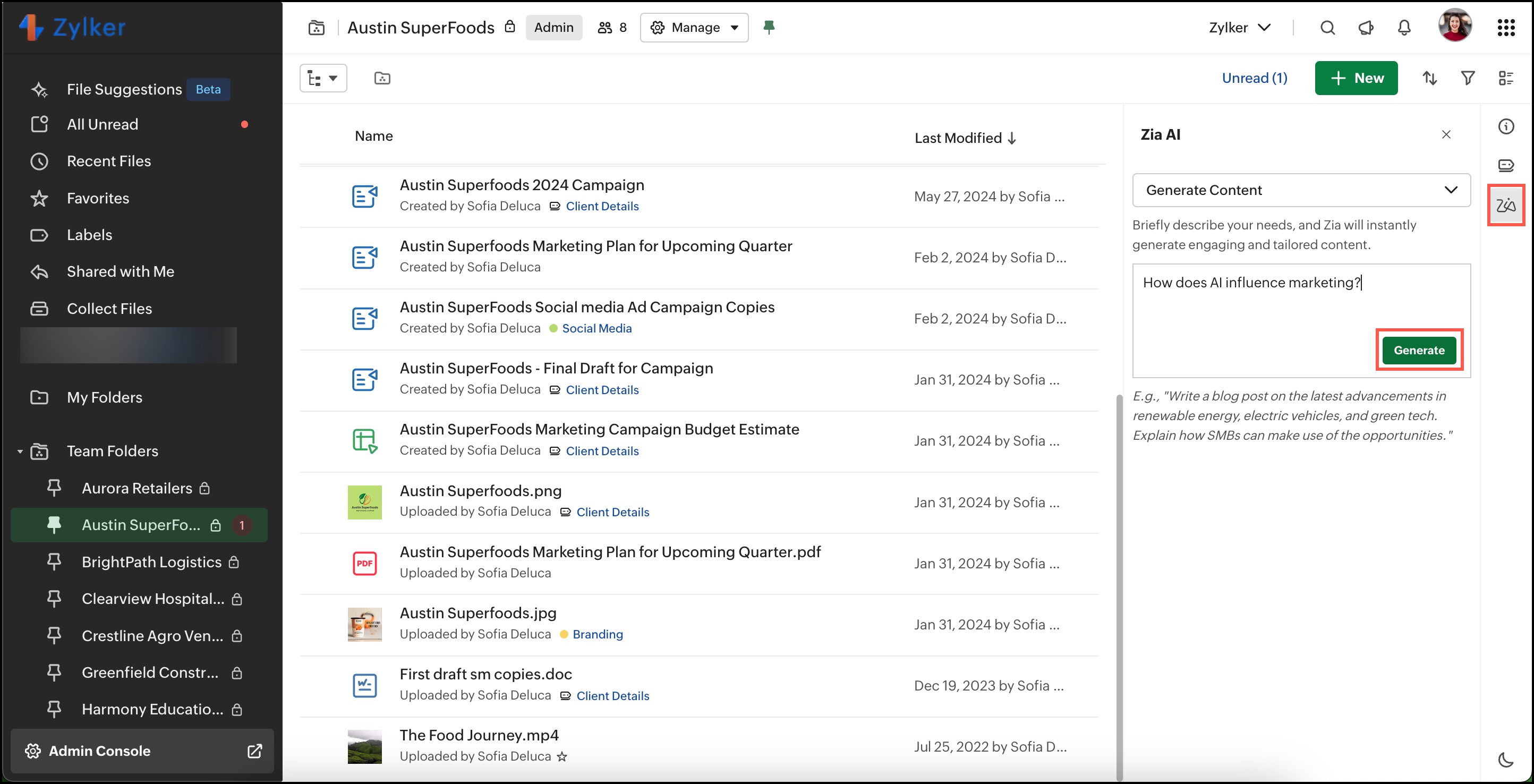1534x784 pixels.
Task: Toggle dark mode moon icon
Action: pos(1505,760)
